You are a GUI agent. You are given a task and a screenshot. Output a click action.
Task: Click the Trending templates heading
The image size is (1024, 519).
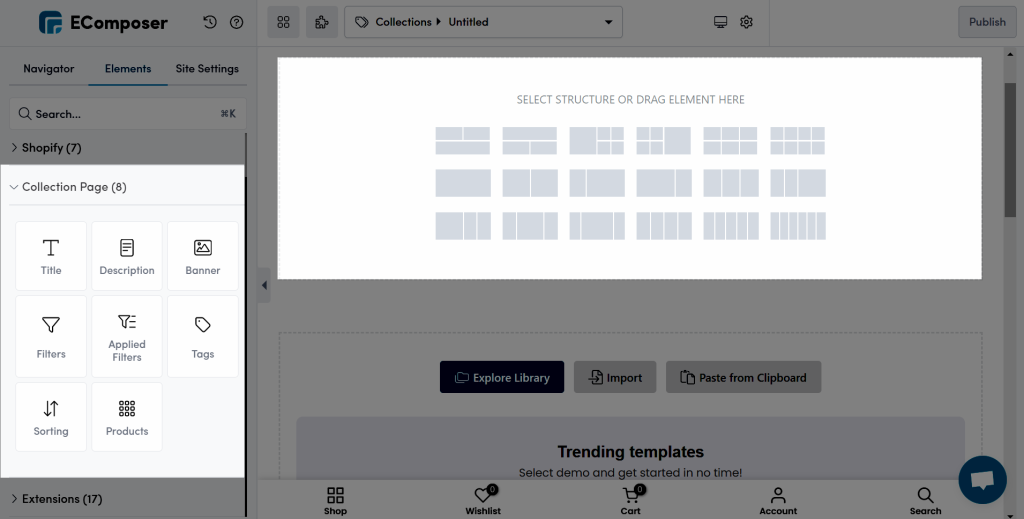pos(631,452)
